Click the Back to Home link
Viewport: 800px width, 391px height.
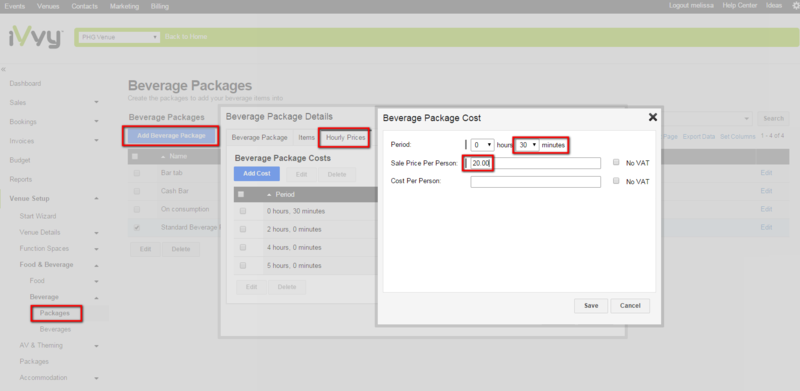[186, 37]
